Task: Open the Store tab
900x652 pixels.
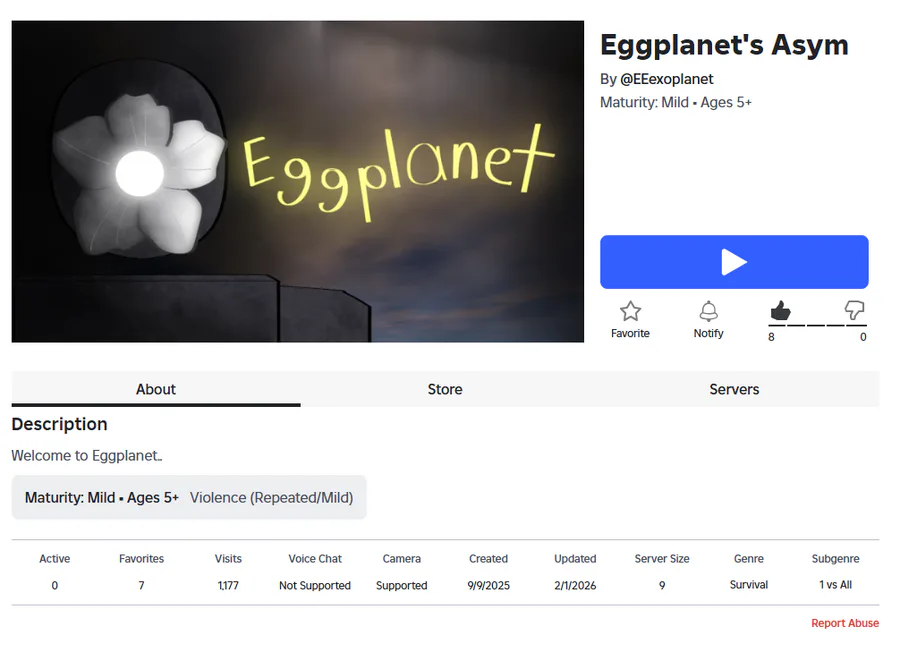Action: point(445,389)
